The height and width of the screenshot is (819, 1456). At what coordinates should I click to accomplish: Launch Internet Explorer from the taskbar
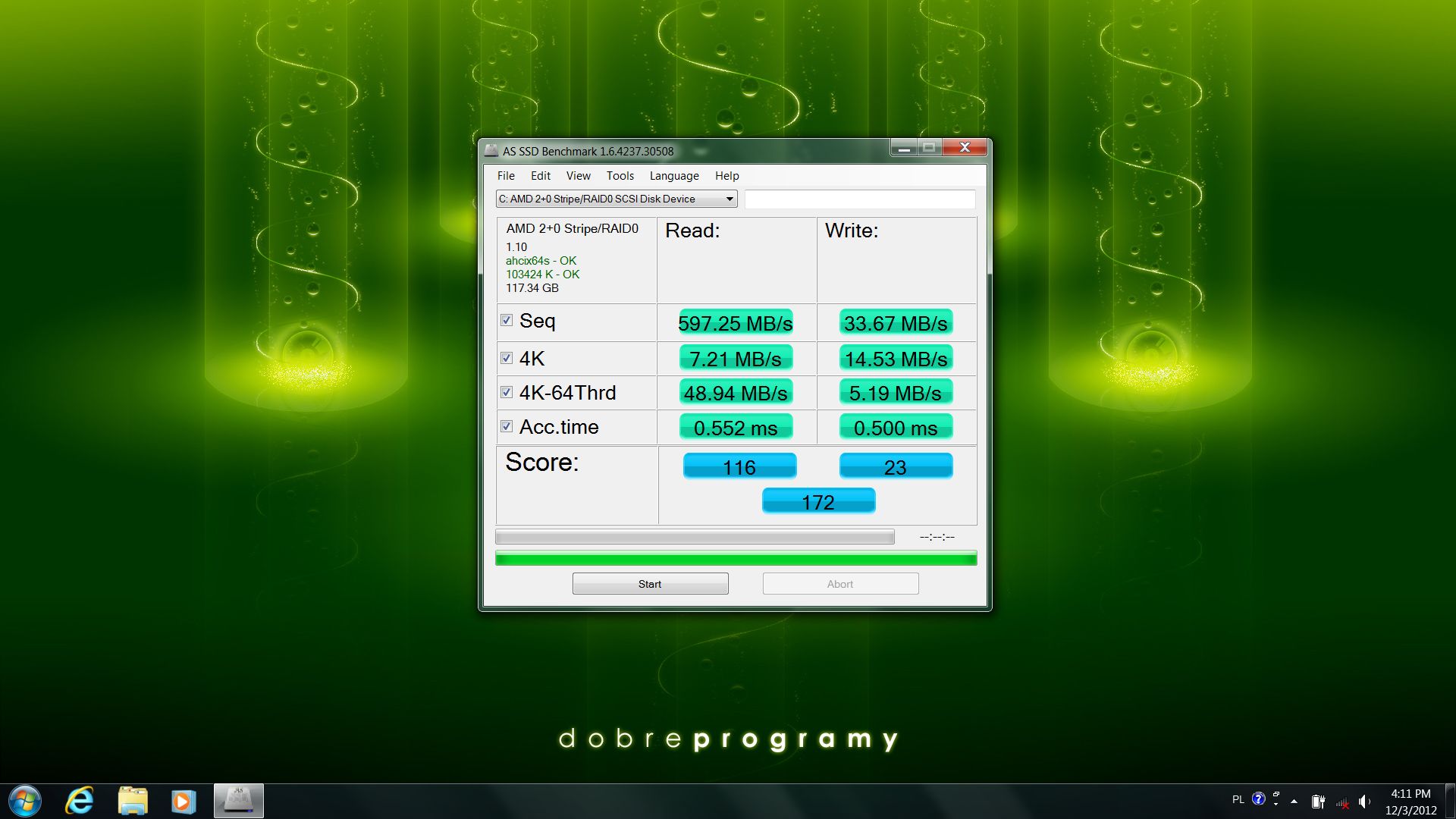80,801
